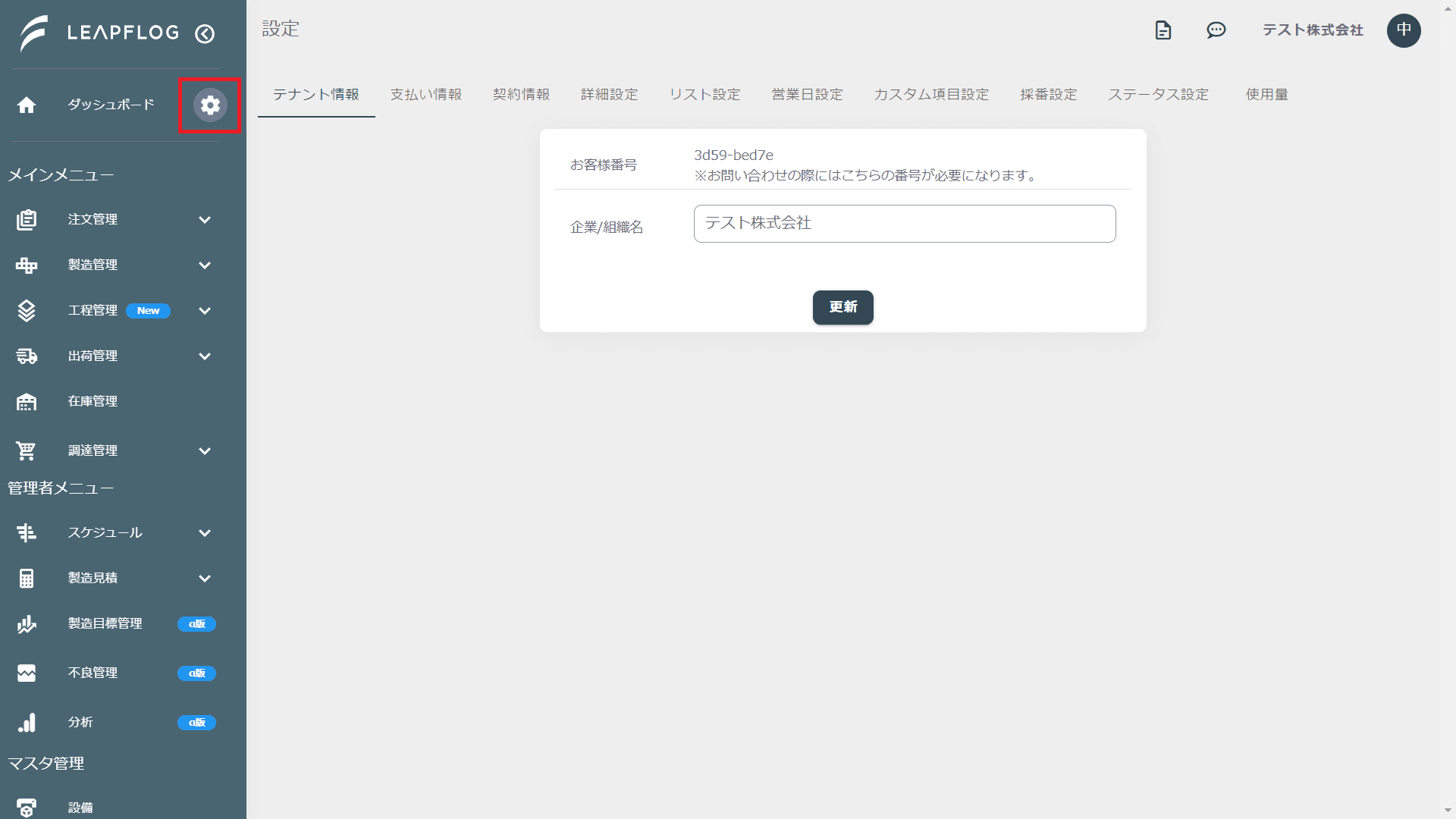Click the 企業/組織名 input field

point(905,224)
